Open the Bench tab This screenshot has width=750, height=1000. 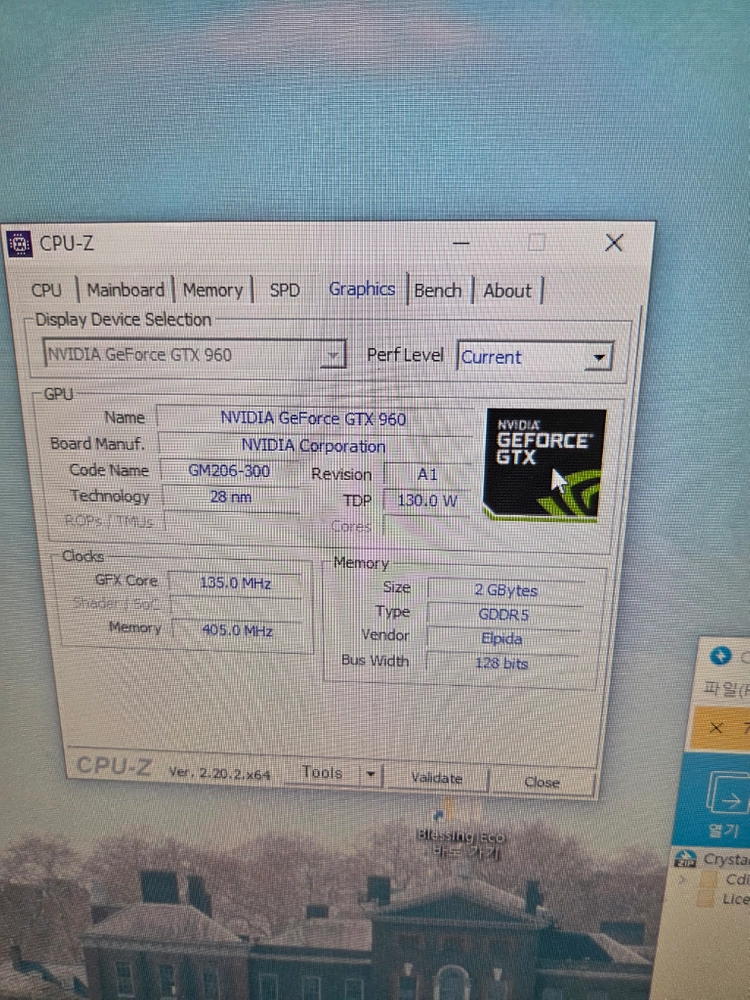click(438, 291)
